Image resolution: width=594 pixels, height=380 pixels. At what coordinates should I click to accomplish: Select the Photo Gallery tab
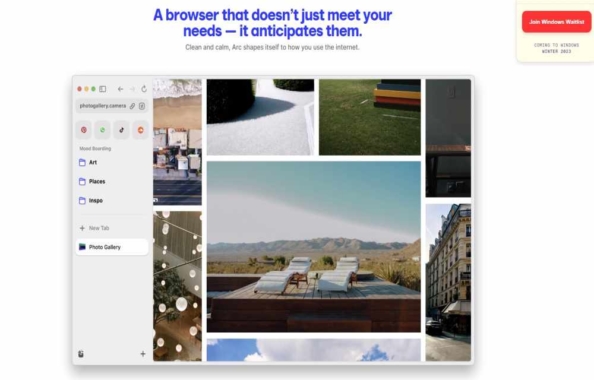click(112, 247)
